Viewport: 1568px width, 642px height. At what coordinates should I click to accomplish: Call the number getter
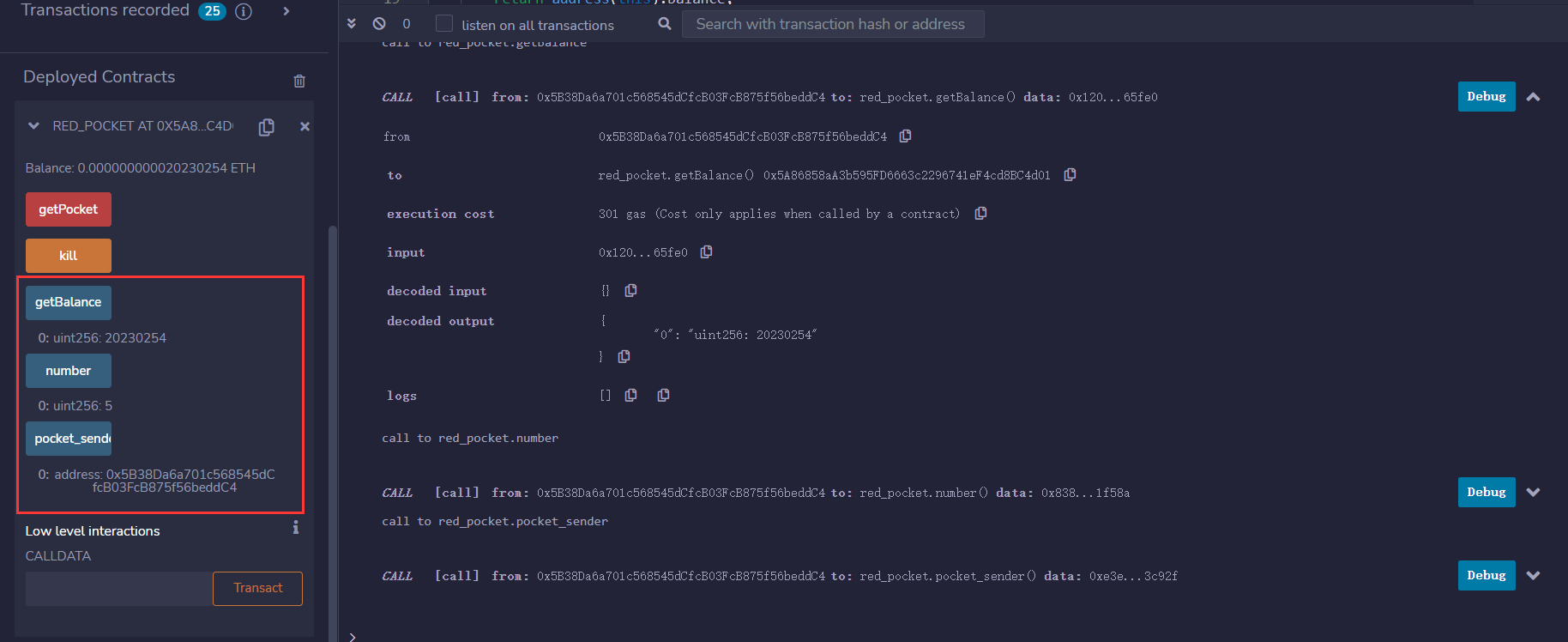coord(69,371)
